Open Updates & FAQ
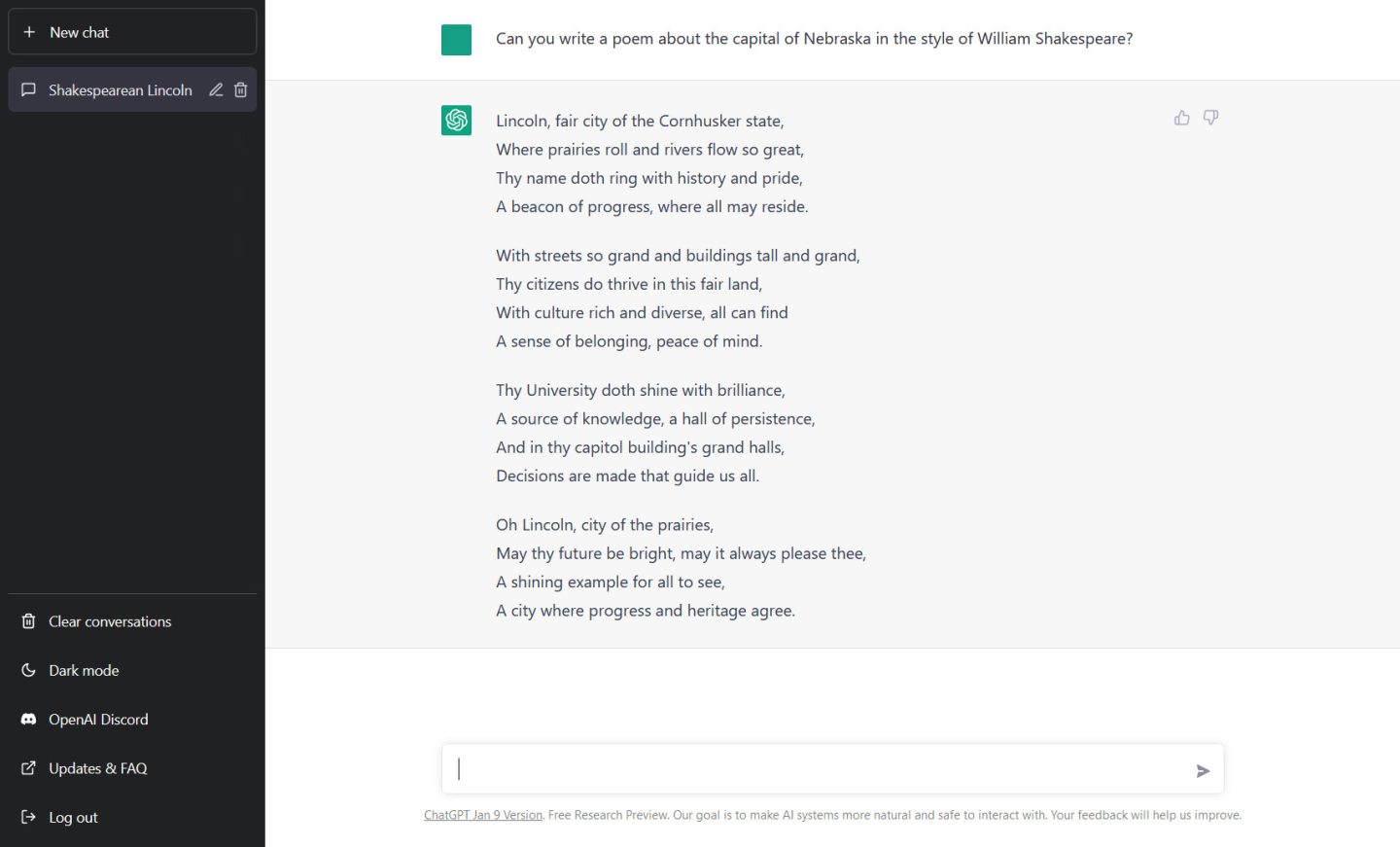Viewport: 1400px width, 847px height. 97,767
